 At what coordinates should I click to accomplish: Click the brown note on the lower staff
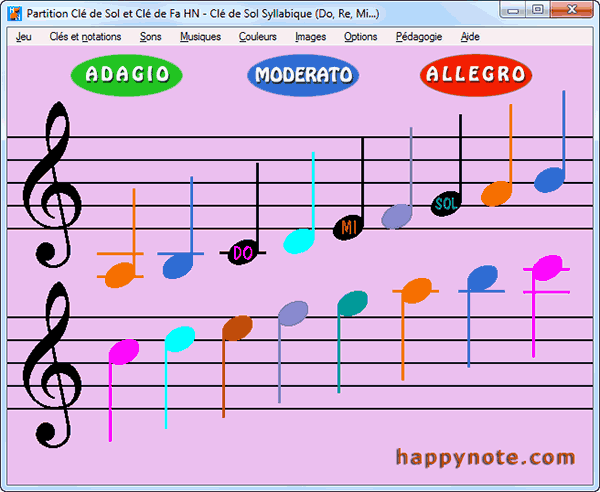click(237, 328)
